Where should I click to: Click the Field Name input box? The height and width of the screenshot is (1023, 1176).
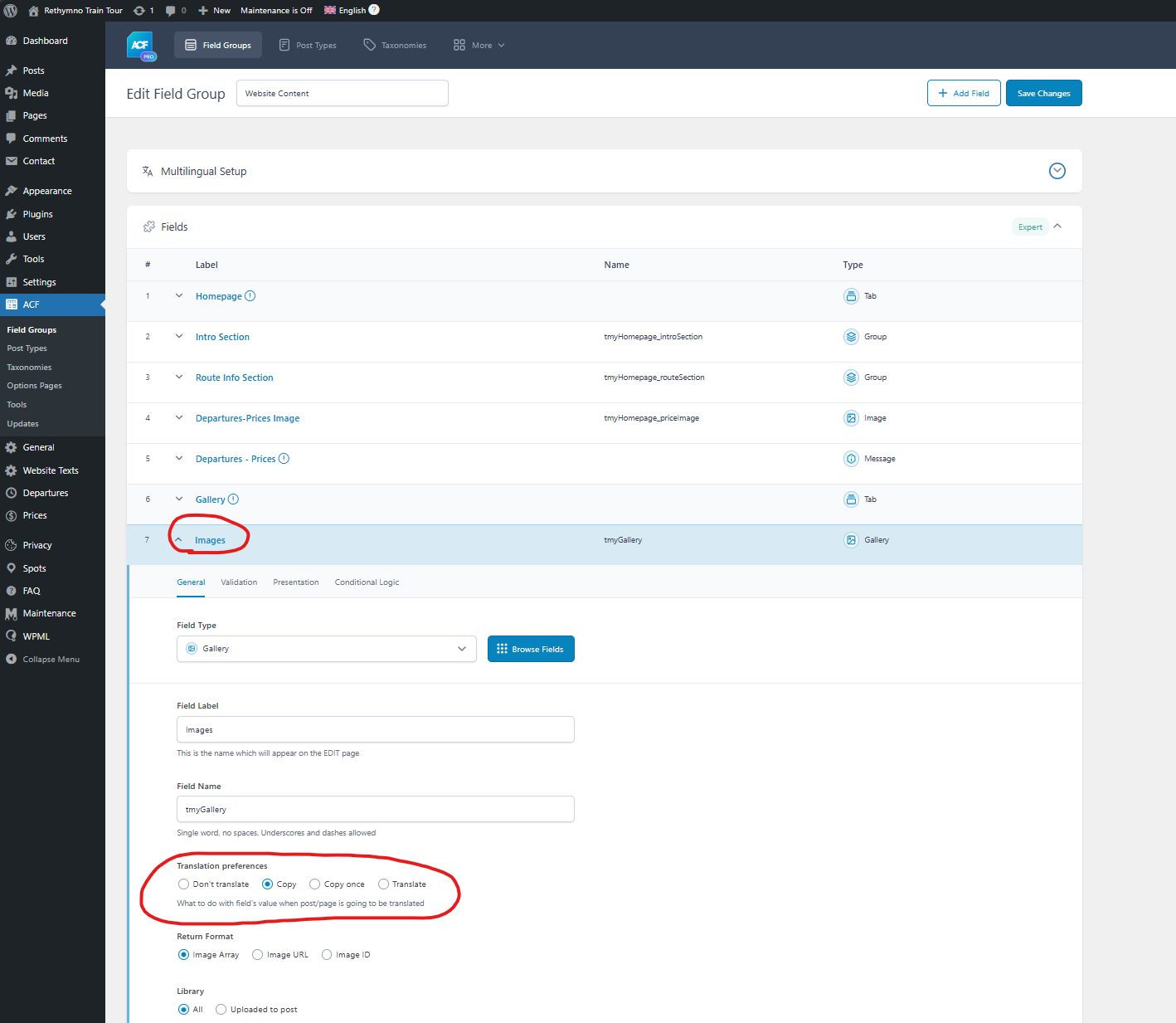(376, 809)
